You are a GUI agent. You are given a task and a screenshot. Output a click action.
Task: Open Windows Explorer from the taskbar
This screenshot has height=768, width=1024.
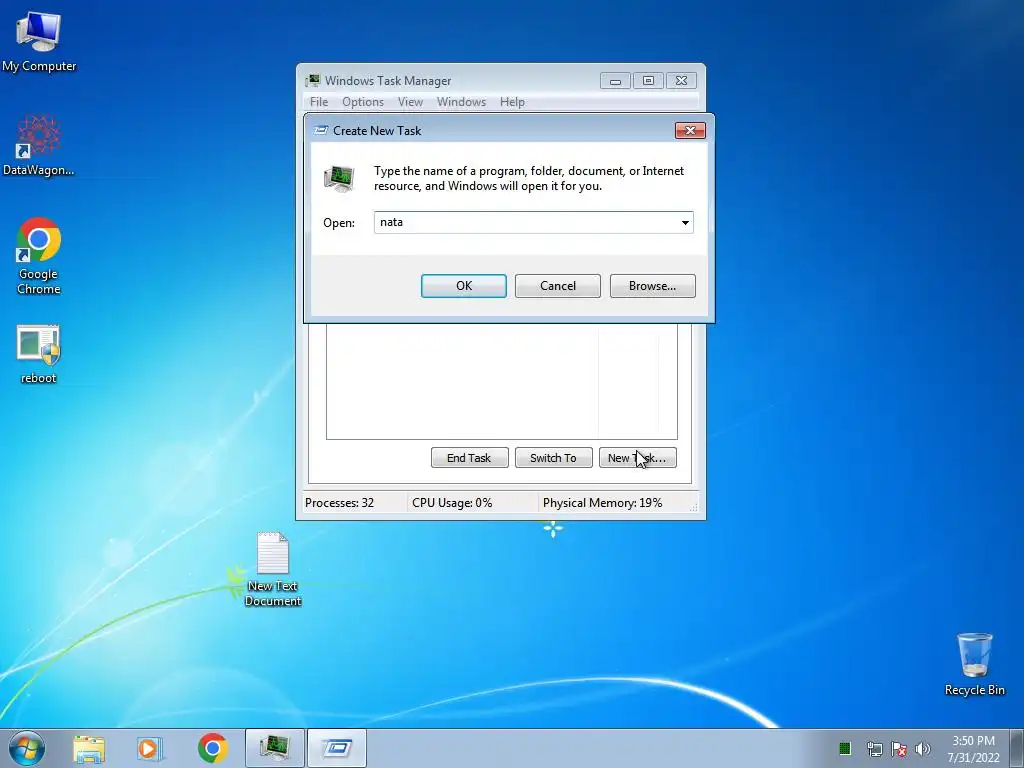(89, 748)
